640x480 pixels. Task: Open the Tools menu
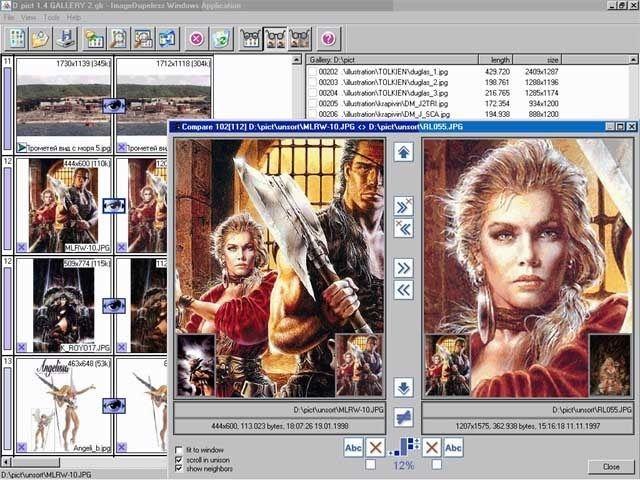[51, 18]
